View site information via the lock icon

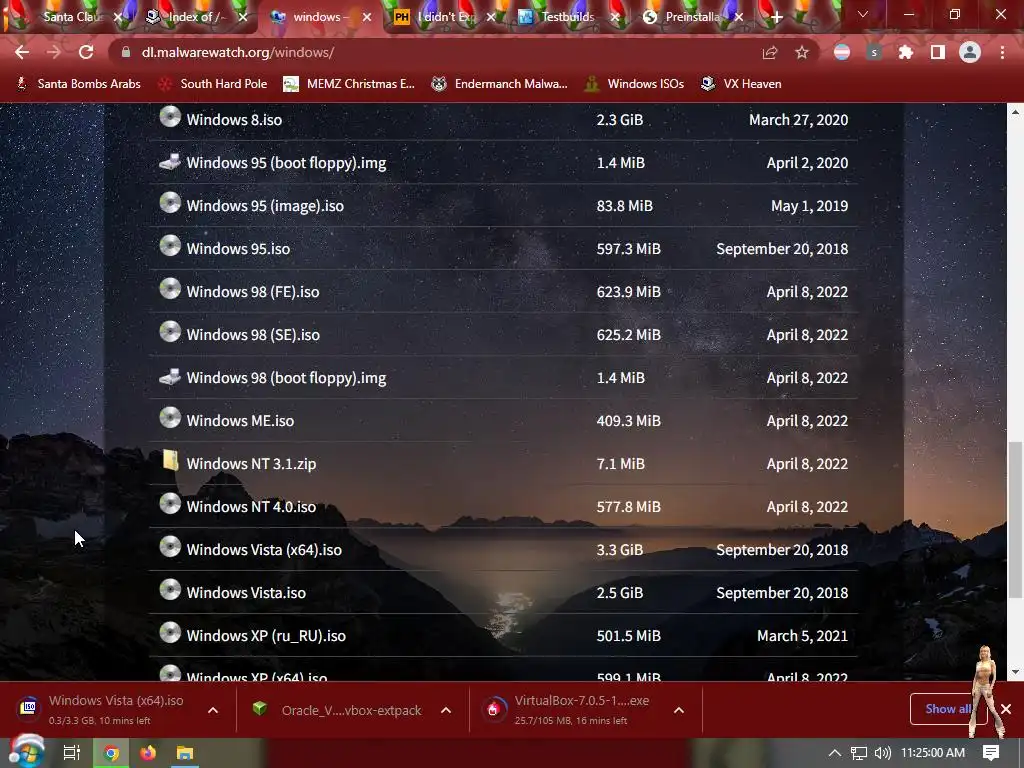pos(125,52)
